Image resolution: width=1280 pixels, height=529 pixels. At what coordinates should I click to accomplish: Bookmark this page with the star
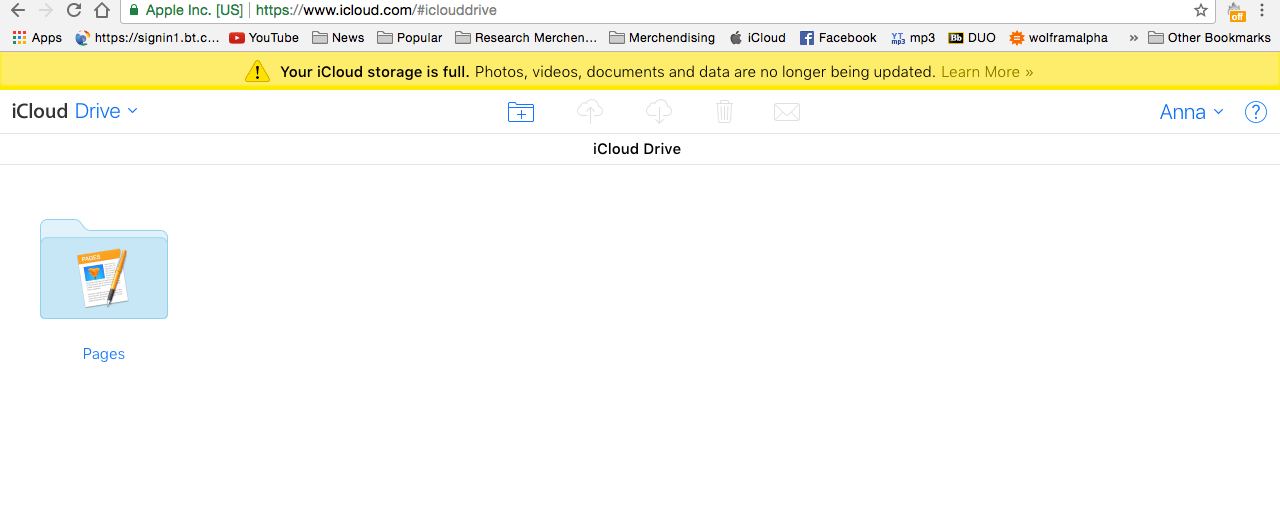1201,11
